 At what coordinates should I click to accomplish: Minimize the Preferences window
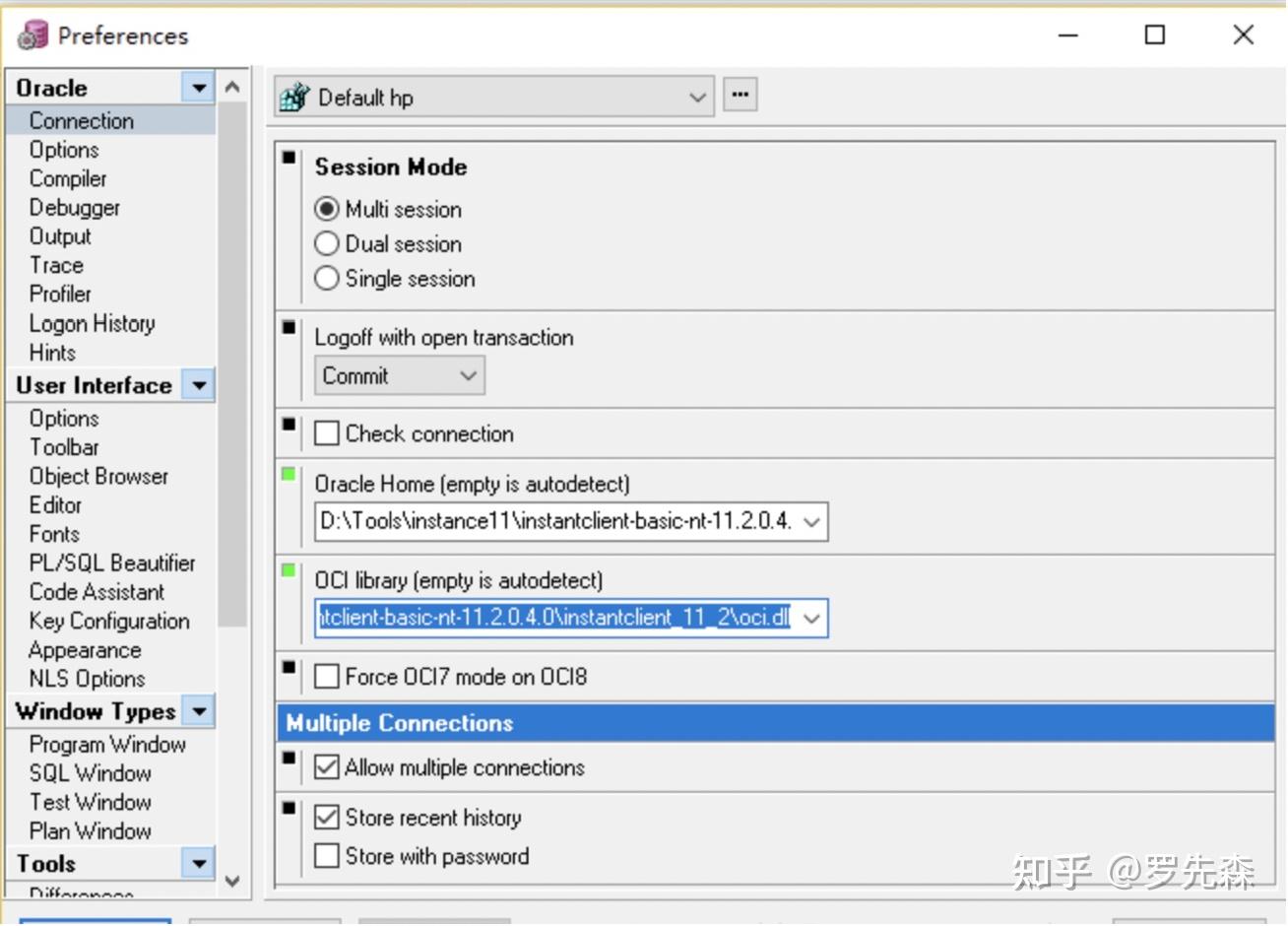[1068, 35]
